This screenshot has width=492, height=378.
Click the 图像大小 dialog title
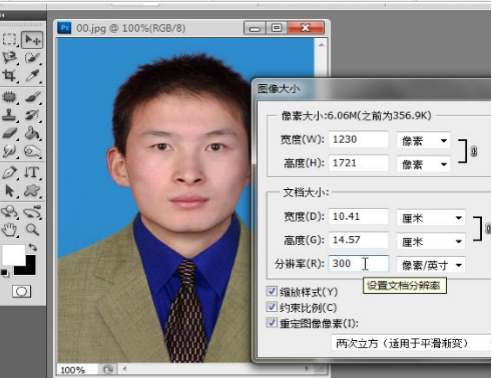coord(279,89)
